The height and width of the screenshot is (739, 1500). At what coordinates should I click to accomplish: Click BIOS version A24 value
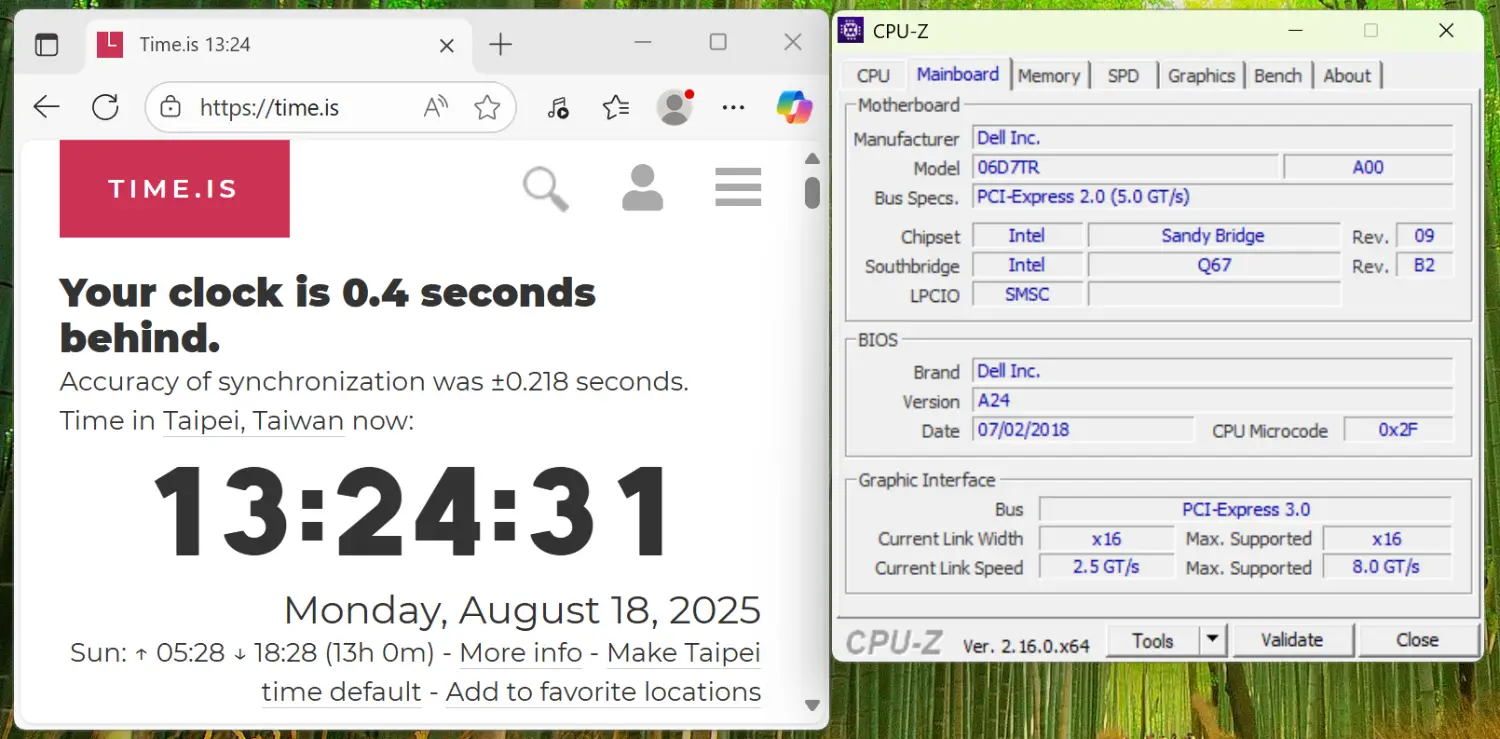coord(1213,401)
